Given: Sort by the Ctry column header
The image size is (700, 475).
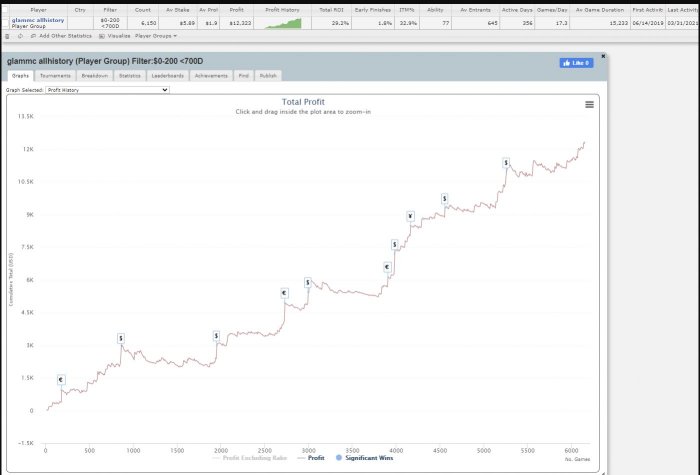Looking at the screenshot, I should (x=80, y=10).
